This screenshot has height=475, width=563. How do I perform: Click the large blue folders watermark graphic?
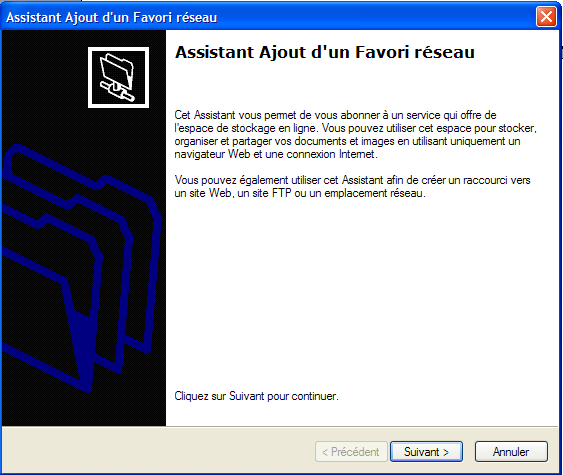(81, 267)
